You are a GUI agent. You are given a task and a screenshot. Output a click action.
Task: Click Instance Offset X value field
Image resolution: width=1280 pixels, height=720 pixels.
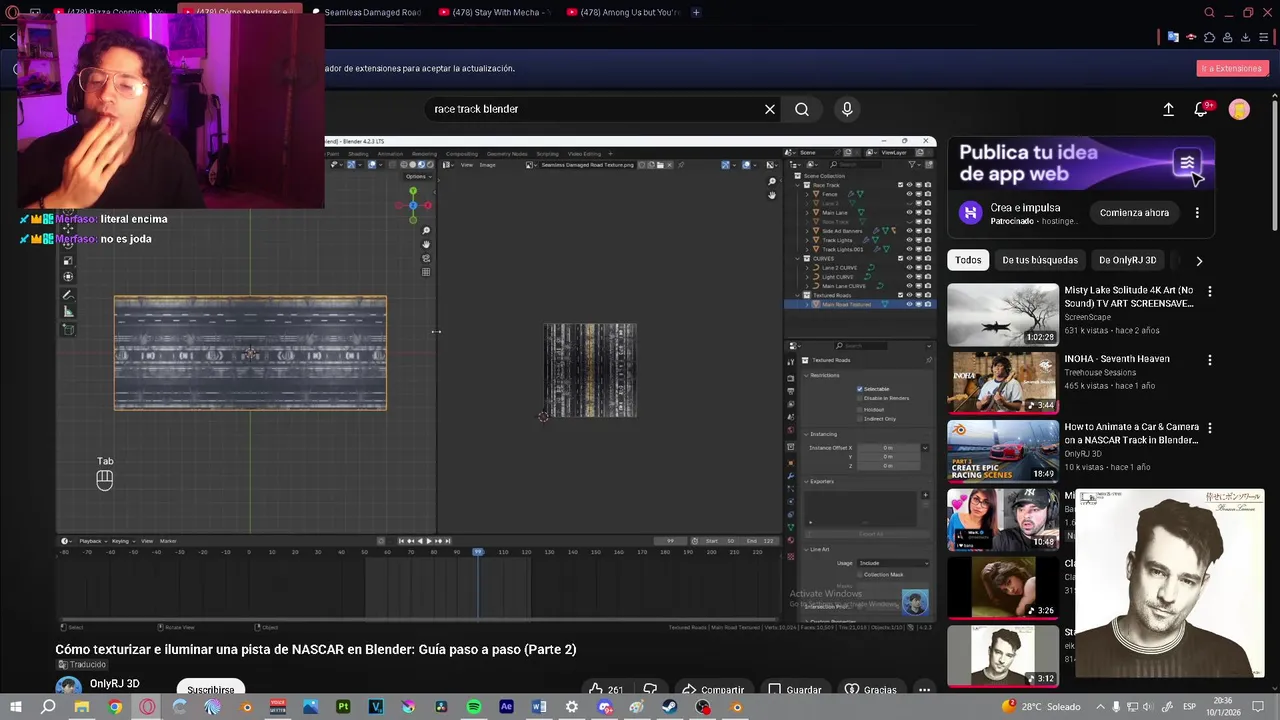pyautogui.click(x=888, y=448)
